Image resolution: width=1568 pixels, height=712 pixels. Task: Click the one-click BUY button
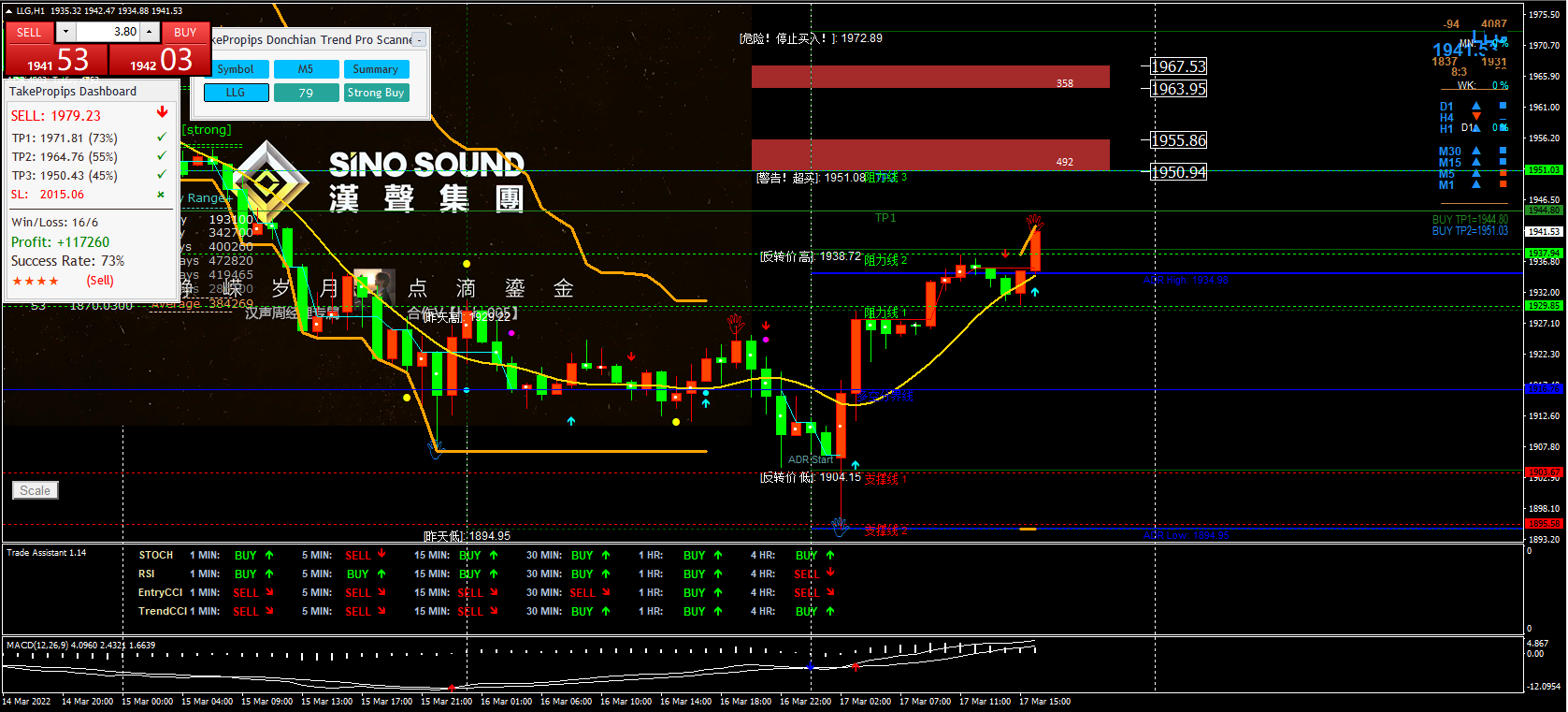[x=185, y=32]
